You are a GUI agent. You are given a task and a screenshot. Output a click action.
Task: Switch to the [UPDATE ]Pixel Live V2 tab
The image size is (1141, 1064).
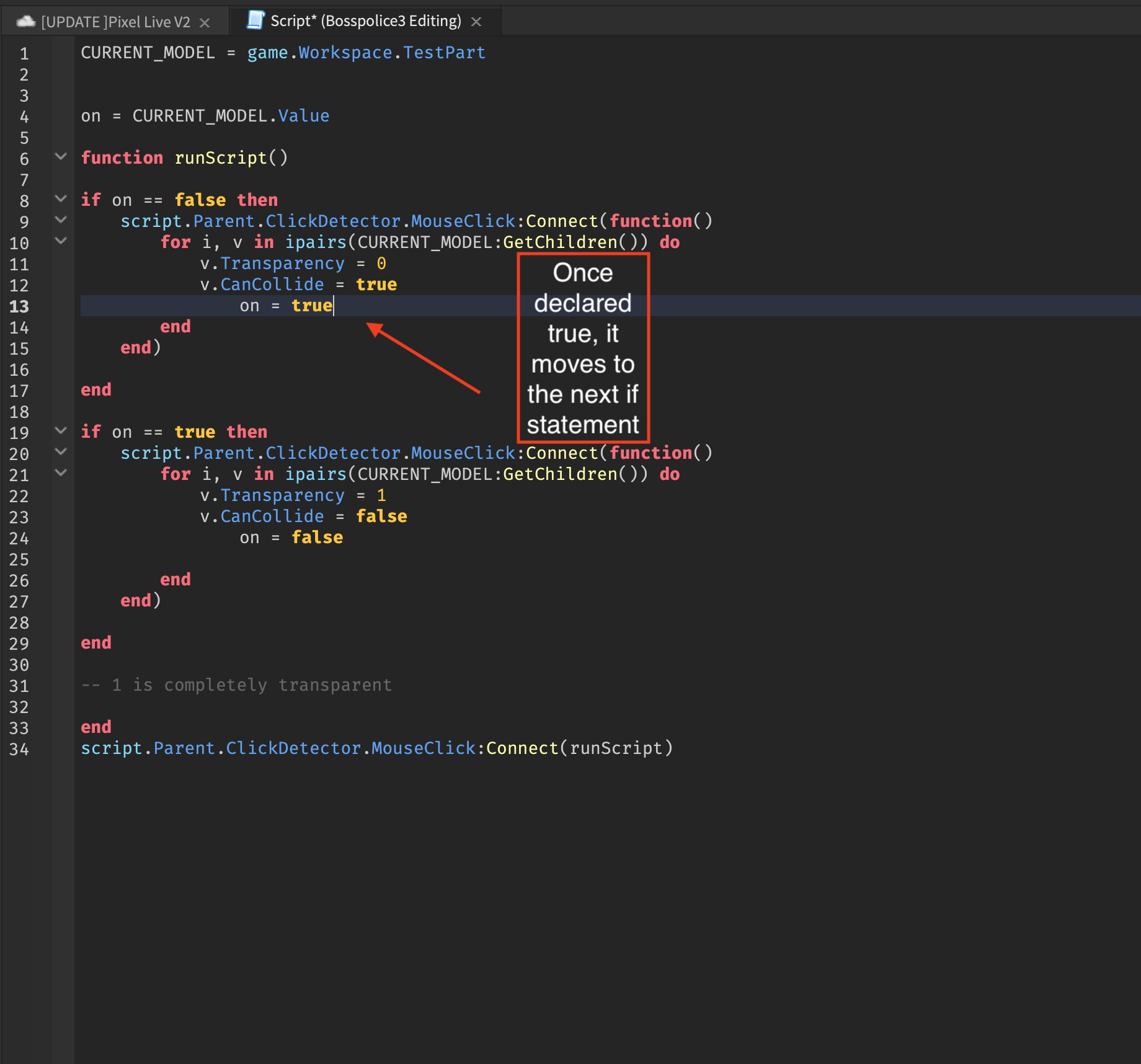pyautogui.click(x=115, y=22)
